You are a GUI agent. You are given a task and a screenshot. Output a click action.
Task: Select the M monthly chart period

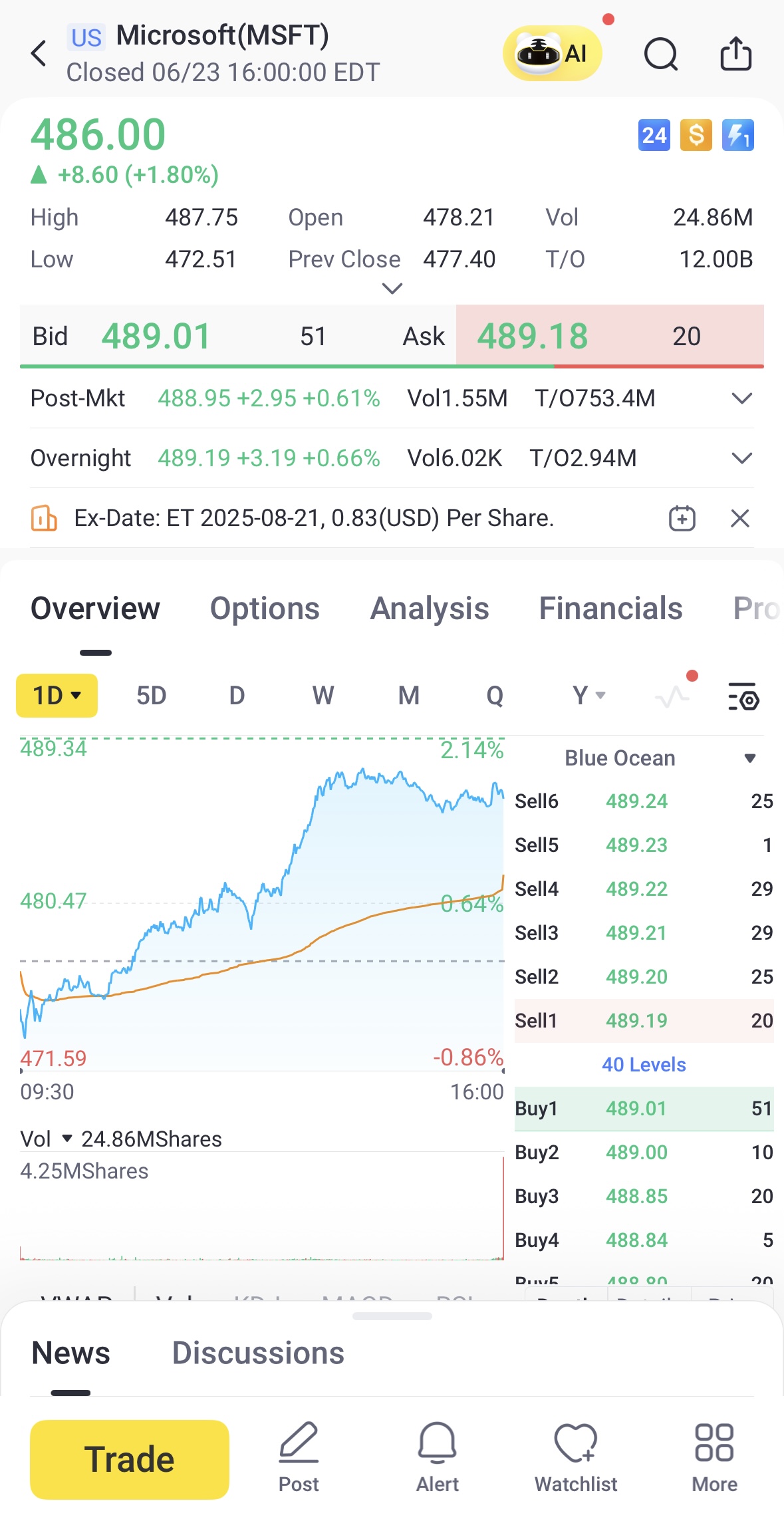point(409,696)
